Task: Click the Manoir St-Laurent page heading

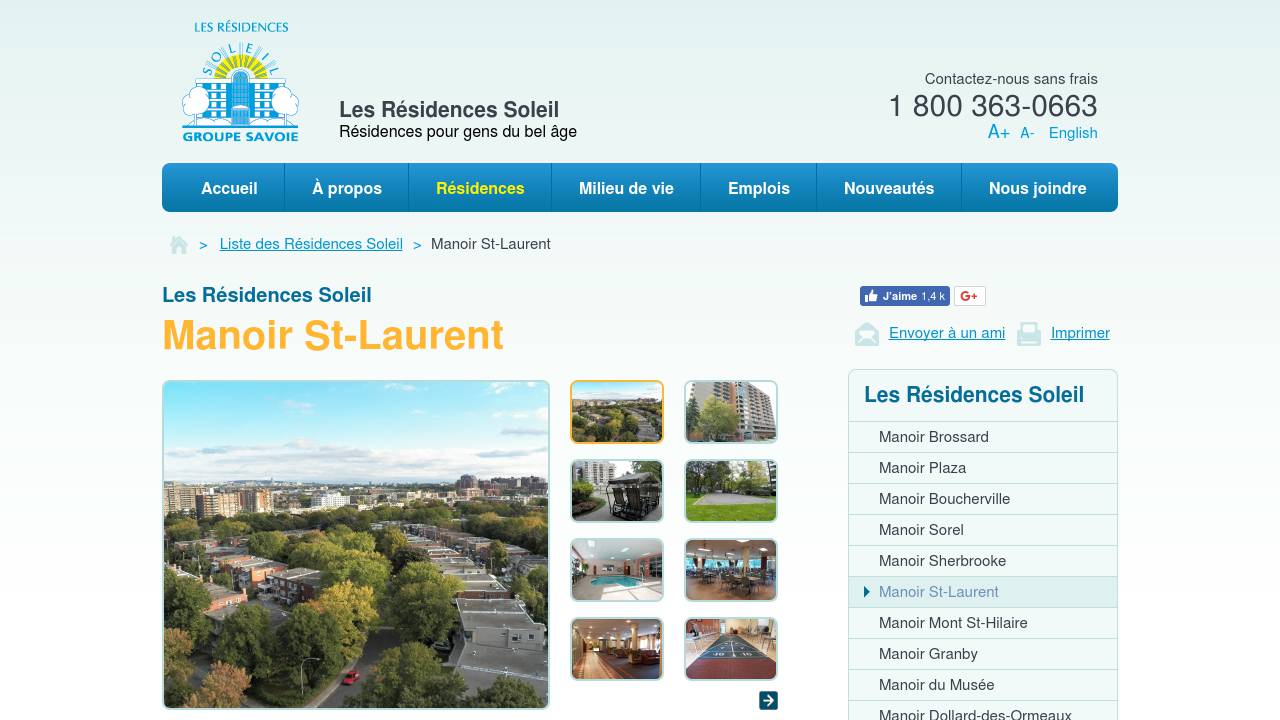Action: tap(333, 335)
